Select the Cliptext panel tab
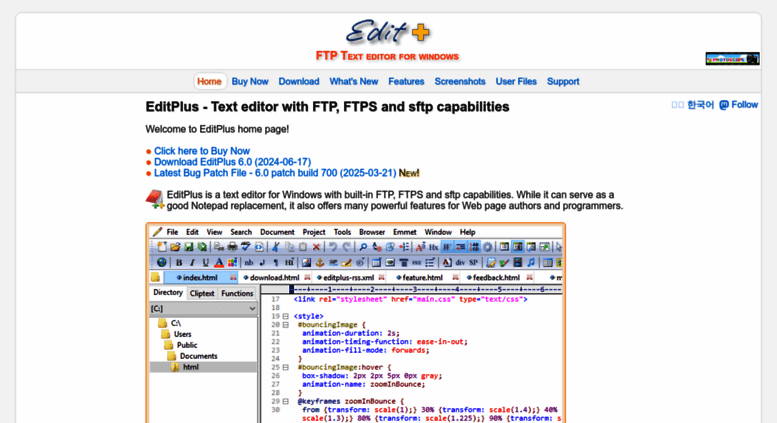 click(202, 293)
